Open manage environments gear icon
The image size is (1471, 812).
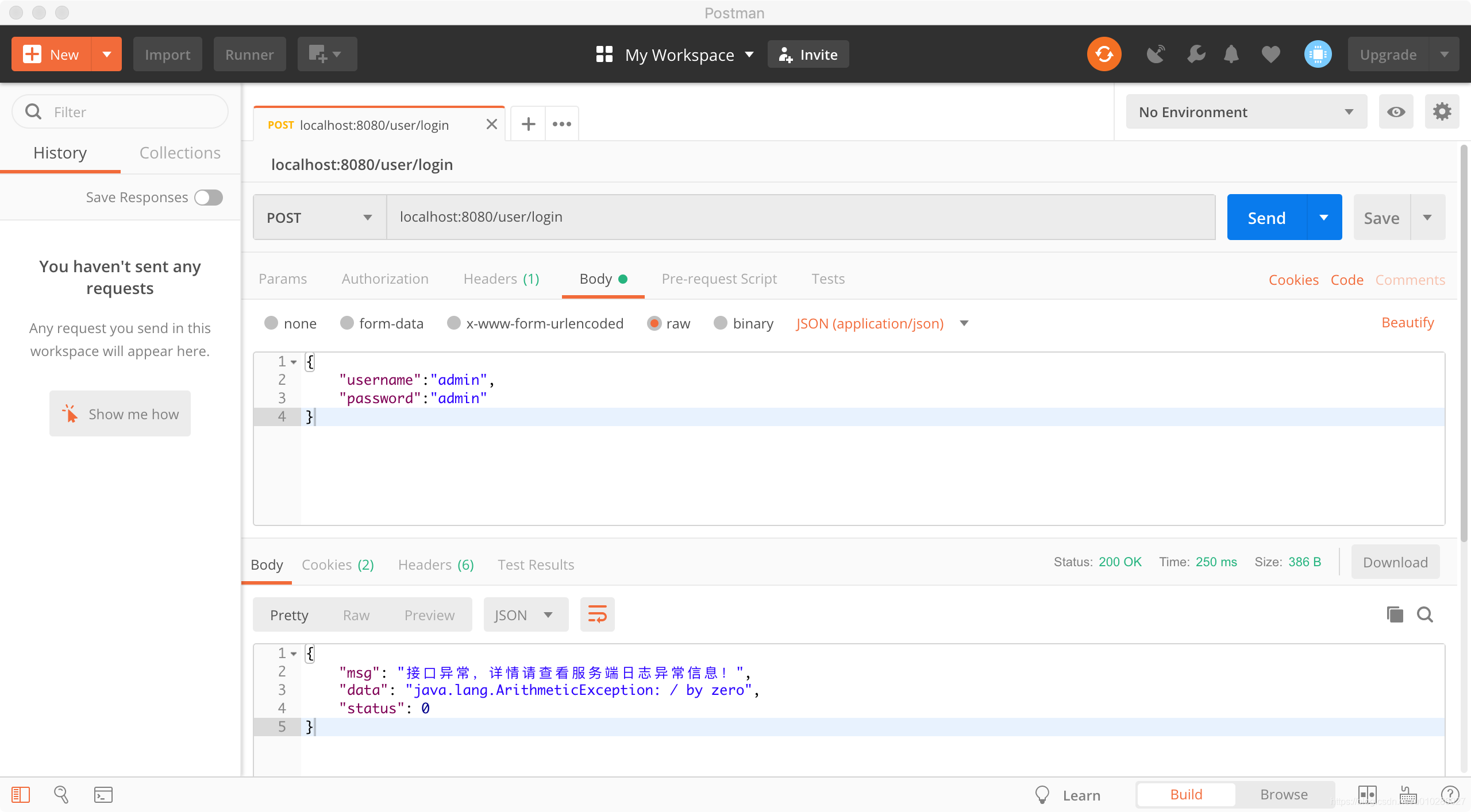point(1442,111)
